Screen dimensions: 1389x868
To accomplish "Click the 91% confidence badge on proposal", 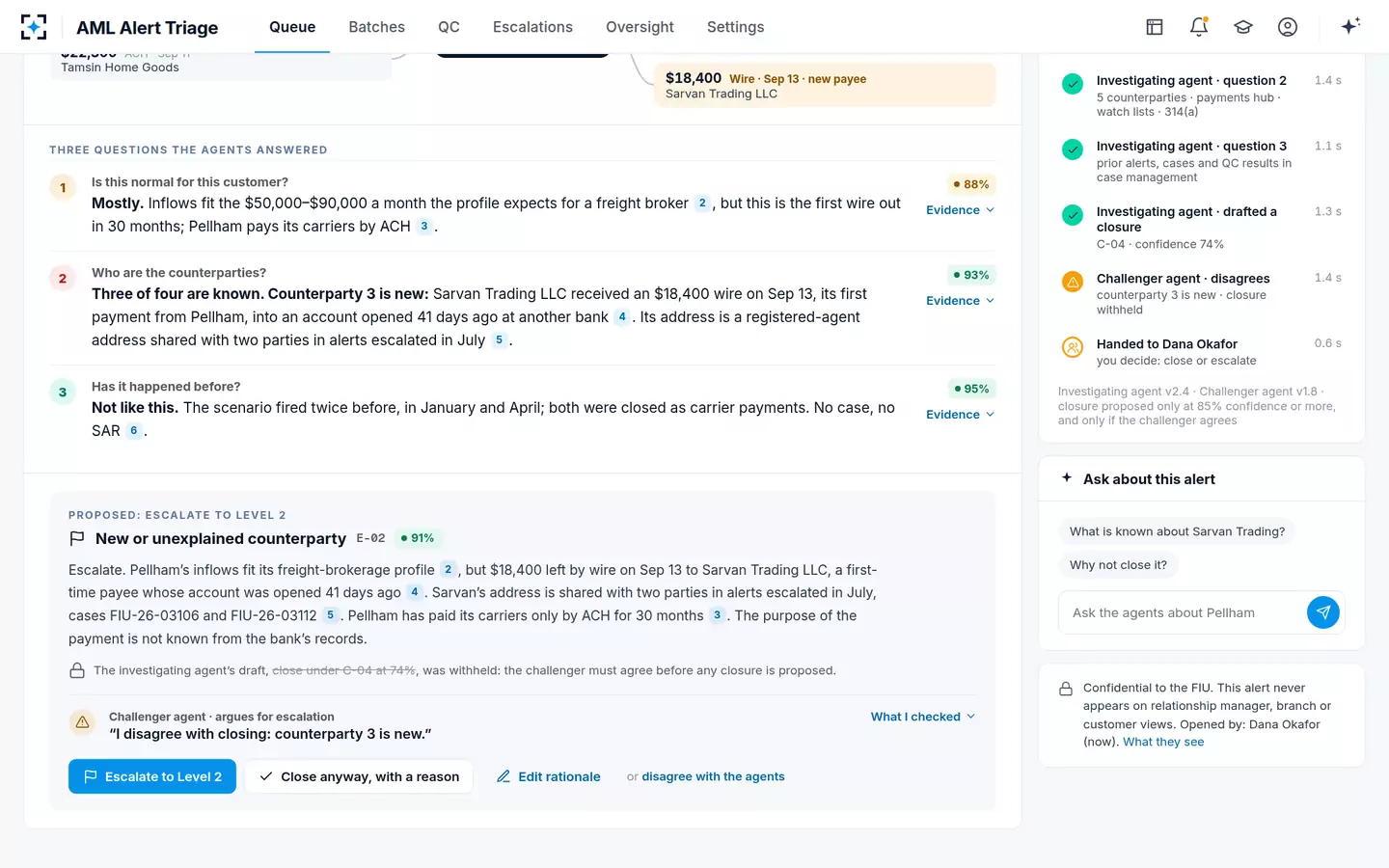I will coord(418,538).
